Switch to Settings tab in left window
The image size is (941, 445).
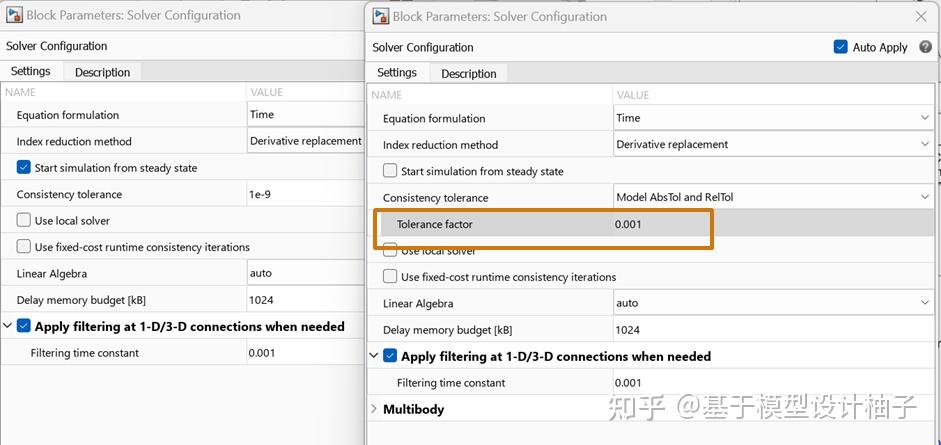coord(31,71)
